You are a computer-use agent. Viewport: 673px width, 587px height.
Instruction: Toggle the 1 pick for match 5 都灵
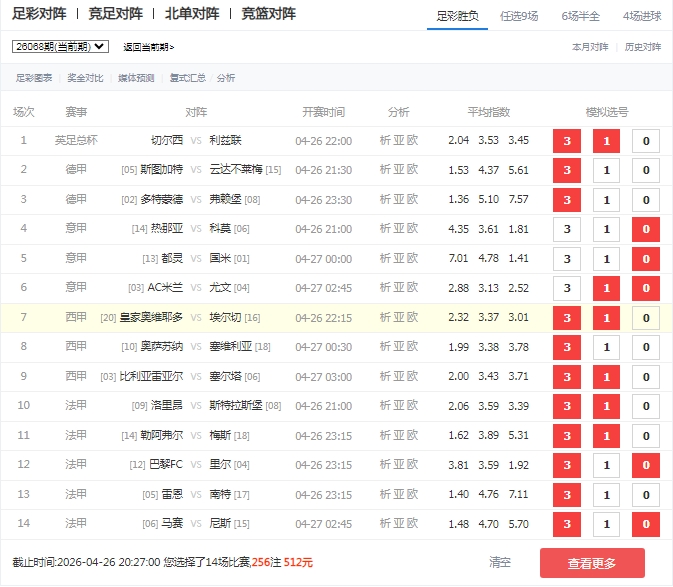coord(606,259)
